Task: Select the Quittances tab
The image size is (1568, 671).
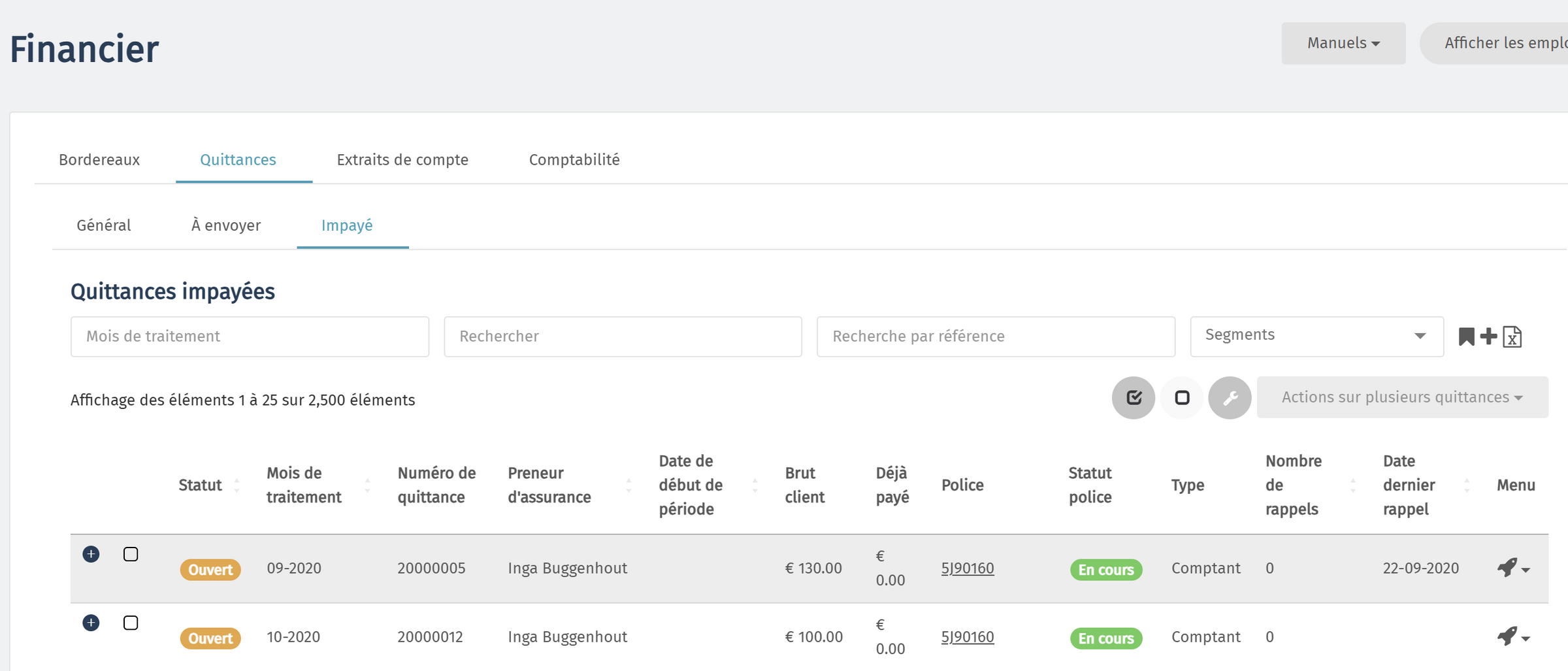Action: click(238, 160)
